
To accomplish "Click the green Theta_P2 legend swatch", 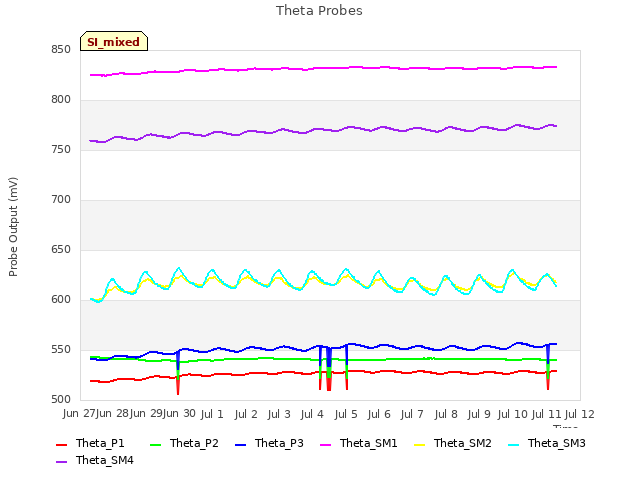I will pos(156,444).
